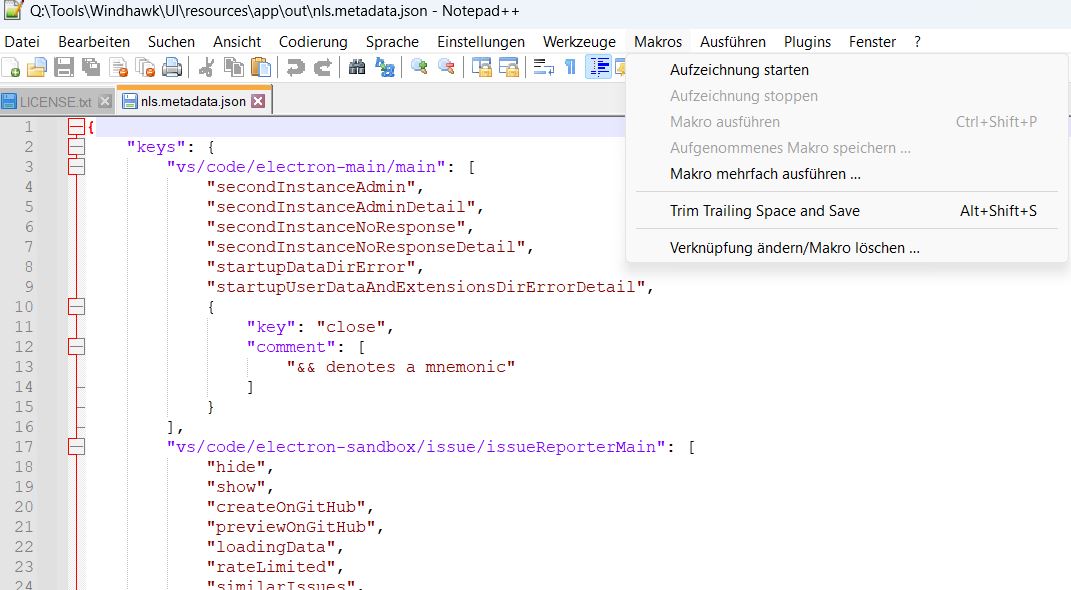Toggle show all characters pilcrow icon
This screenshot has height=590, width=1071.
tap(570, 67)
